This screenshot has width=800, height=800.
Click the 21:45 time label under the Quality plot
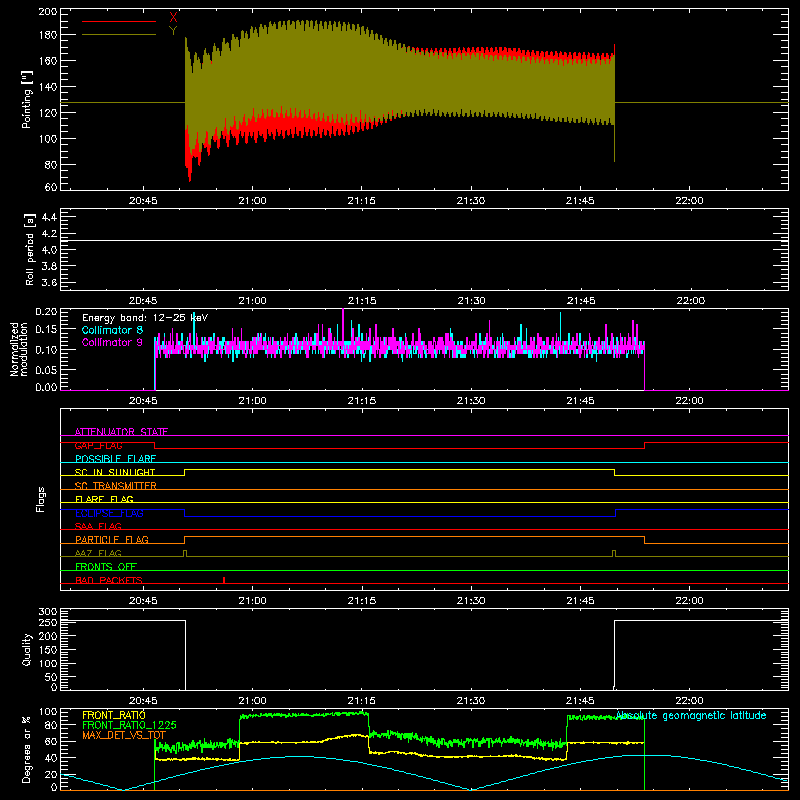click(x=580, y=701)
